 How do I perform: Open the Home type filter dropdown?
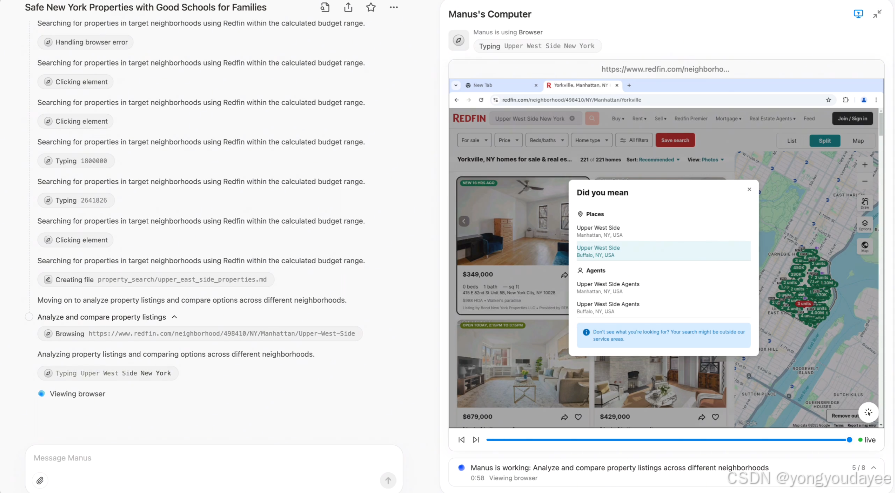591,140
